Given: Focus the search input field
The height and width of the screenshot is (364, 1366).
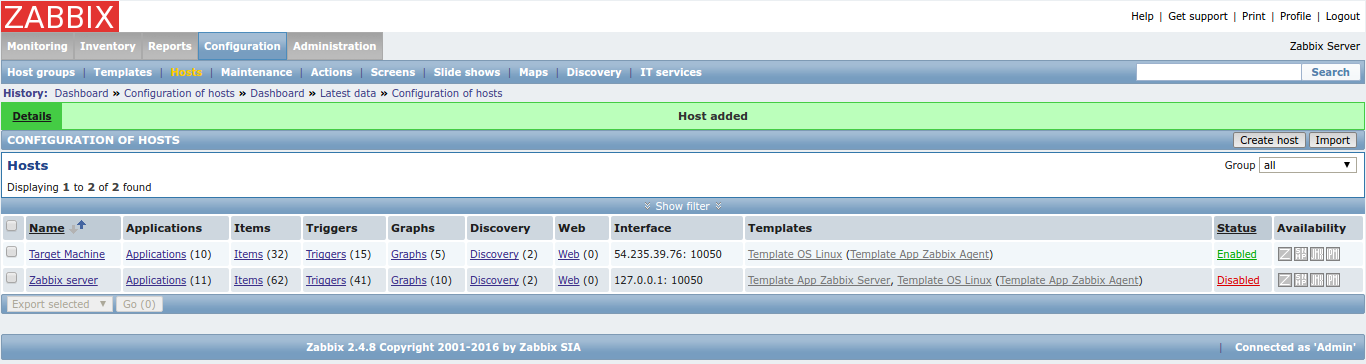Looking at the screenshot, I should (1218, 72).
